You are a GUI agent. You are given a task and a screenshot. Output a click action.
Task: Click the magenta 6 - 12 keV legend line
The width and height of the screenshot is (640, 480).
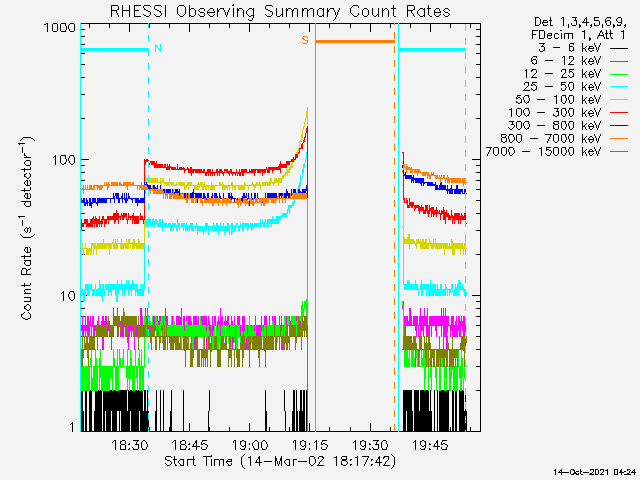tap(618, 61)
